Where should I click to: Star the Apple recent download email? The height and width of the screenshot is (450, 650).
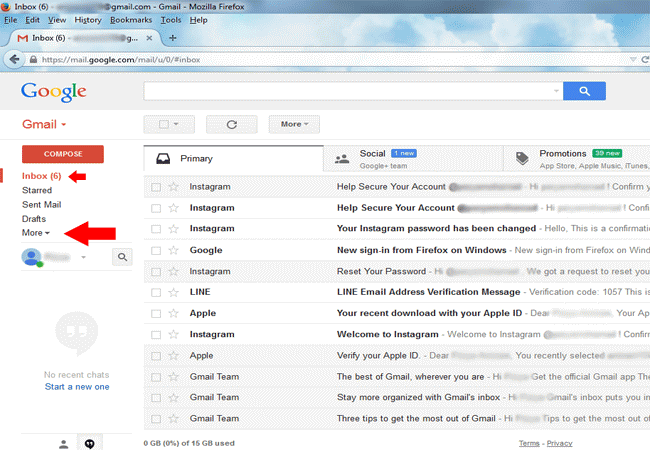(x=174, y=313)
